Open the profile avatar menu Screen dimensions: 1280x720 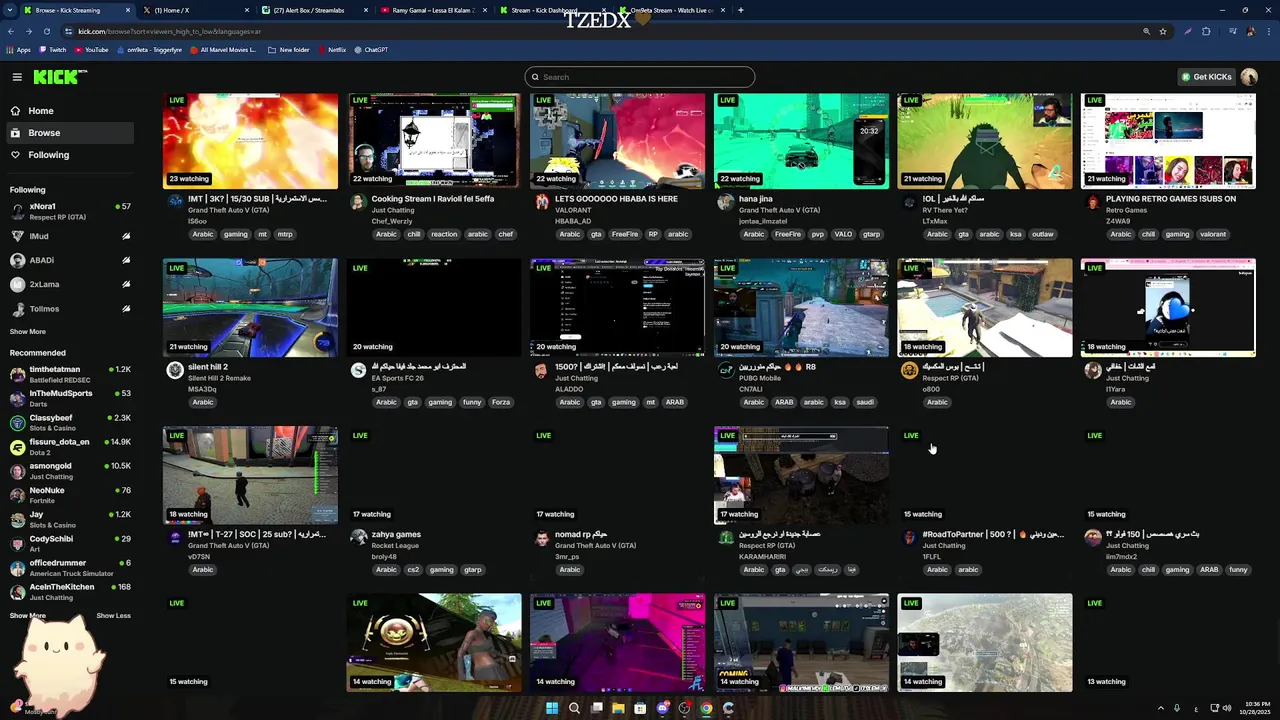click(x=1249, y=77)
